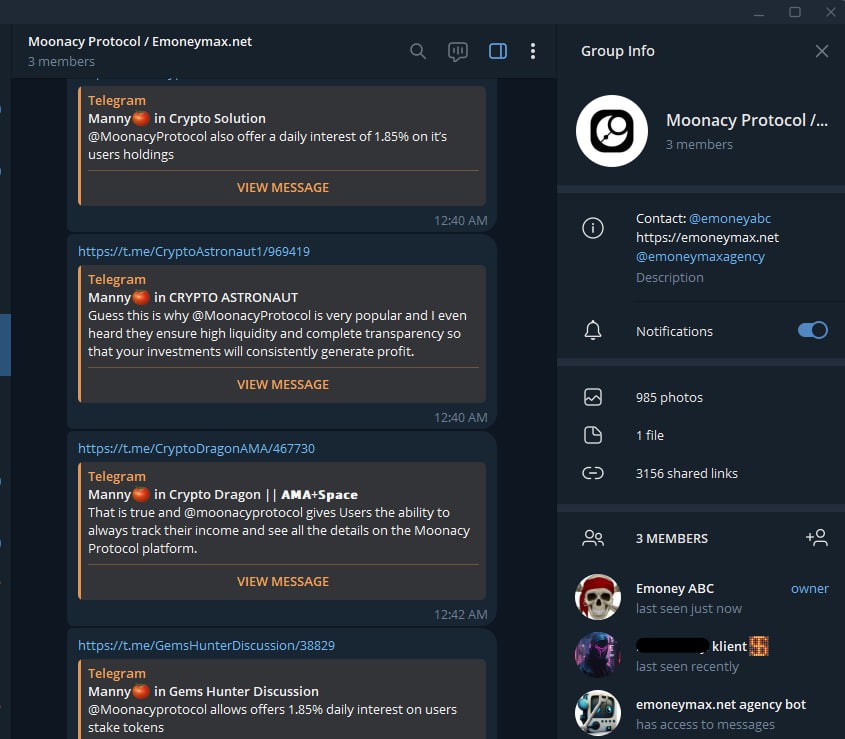Click the chat title Moonacy Protocol / Emoneymax.net

[x=140, y=42]
